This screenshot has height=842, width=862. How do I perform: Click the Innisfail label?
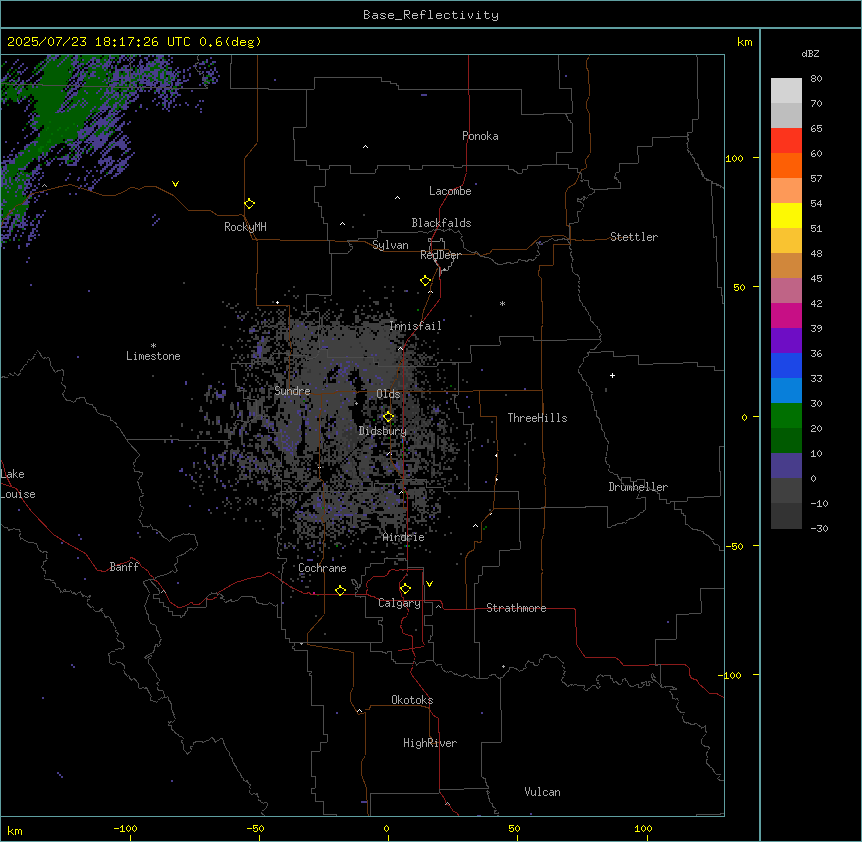pyautogui.click(x=415, y=326)
